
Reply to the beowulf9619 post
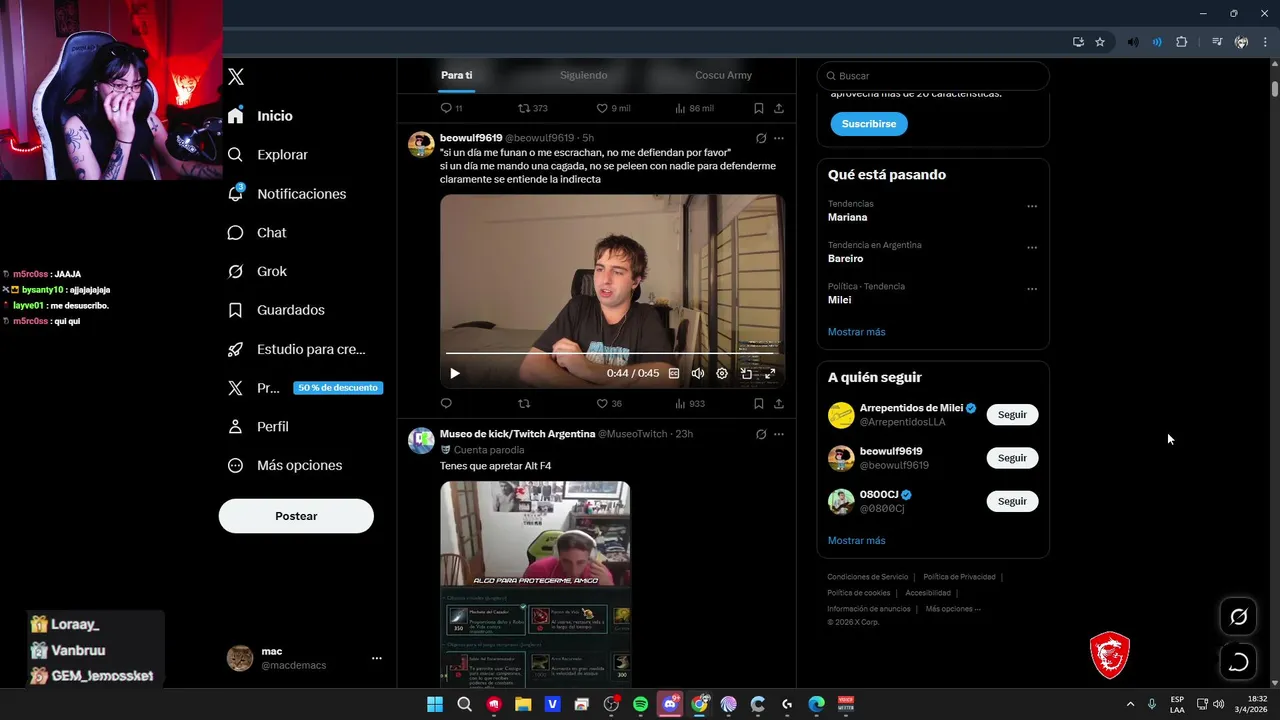pos(446,404)
